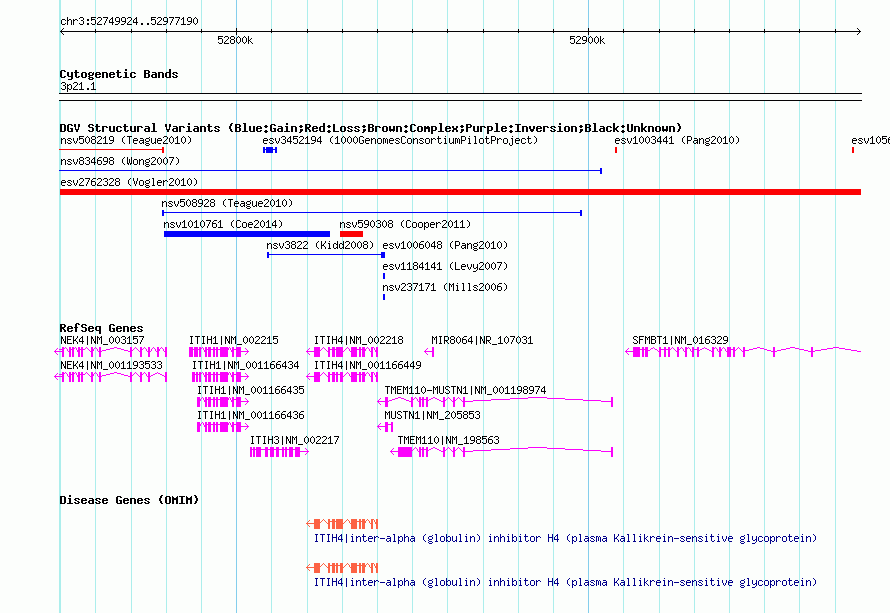
Task: Open nsv590308 (Cooper2011) label
Action: pos(405,224)
